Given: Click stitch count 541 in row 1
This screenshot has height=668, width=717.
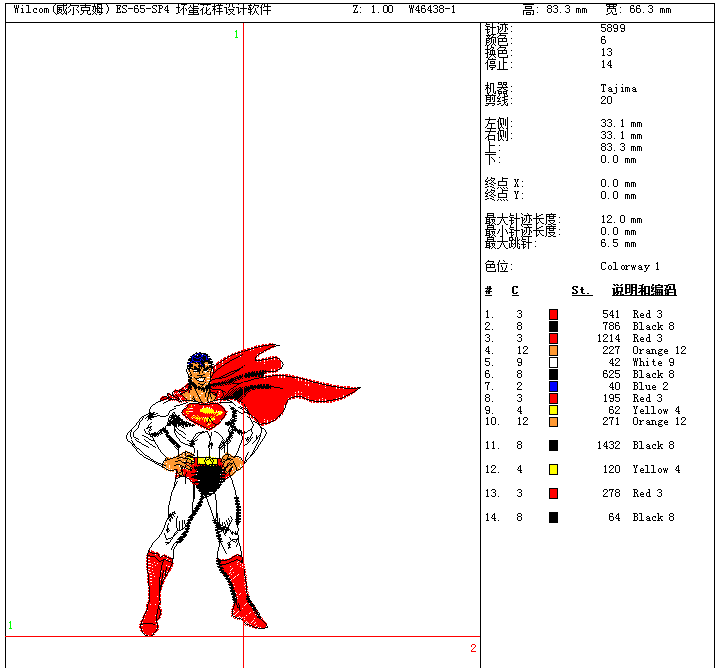Looking at the screenshot, I should pyautogui.click(x=611, y=315).
